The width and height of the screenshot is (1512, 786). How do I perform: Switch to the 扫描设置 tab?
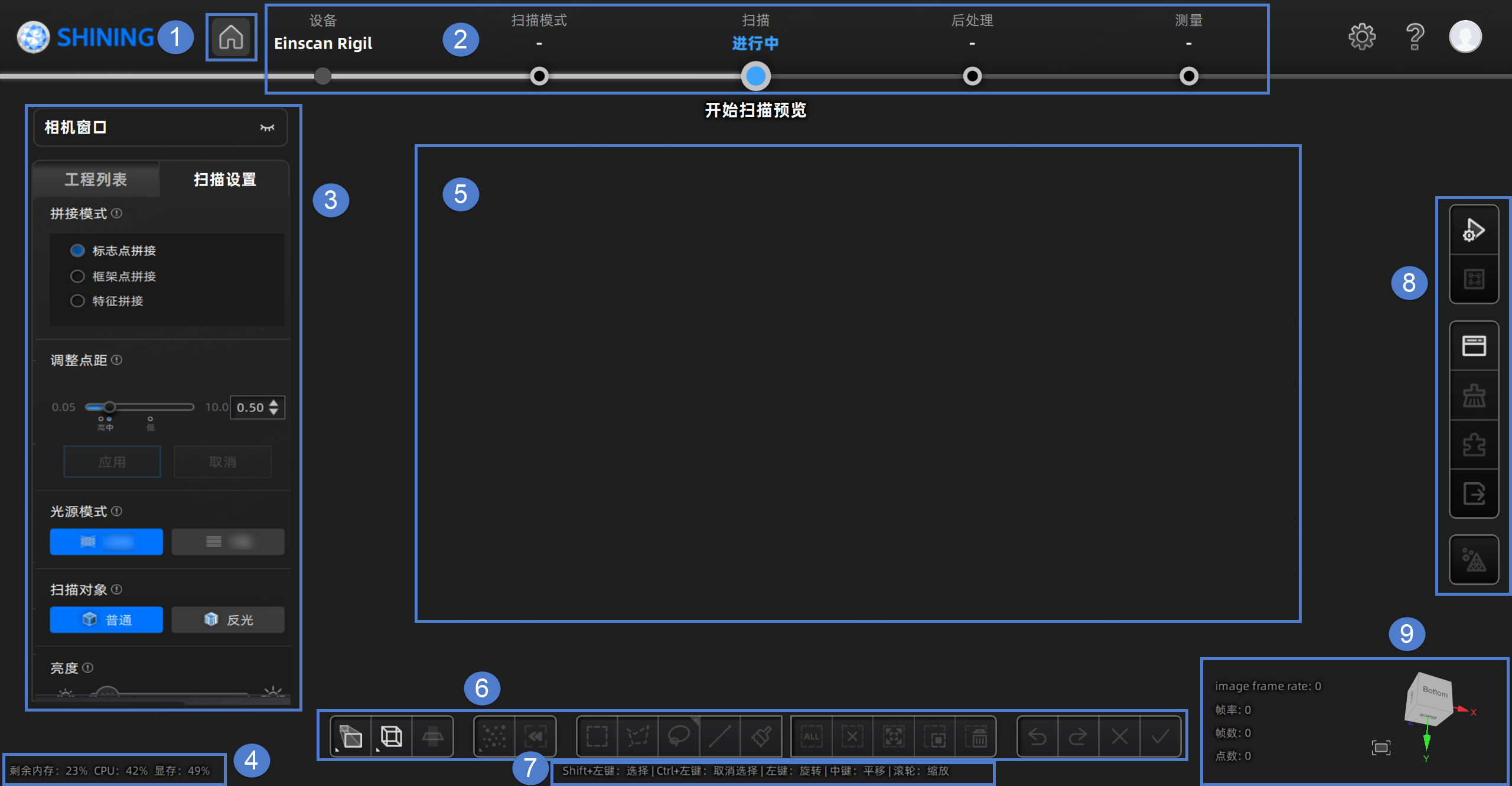pyautogui.click(x=225, y=179)
